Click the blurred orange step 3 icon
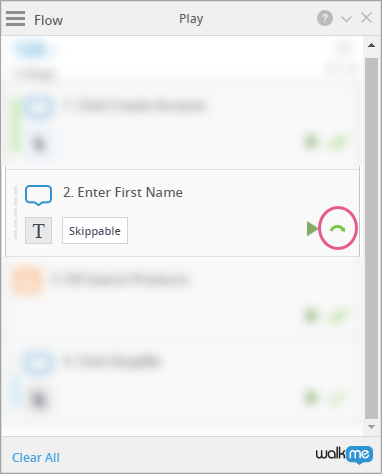Image resolution: width=382 pixels, height=474 pixels. click(x=28, y=281)
